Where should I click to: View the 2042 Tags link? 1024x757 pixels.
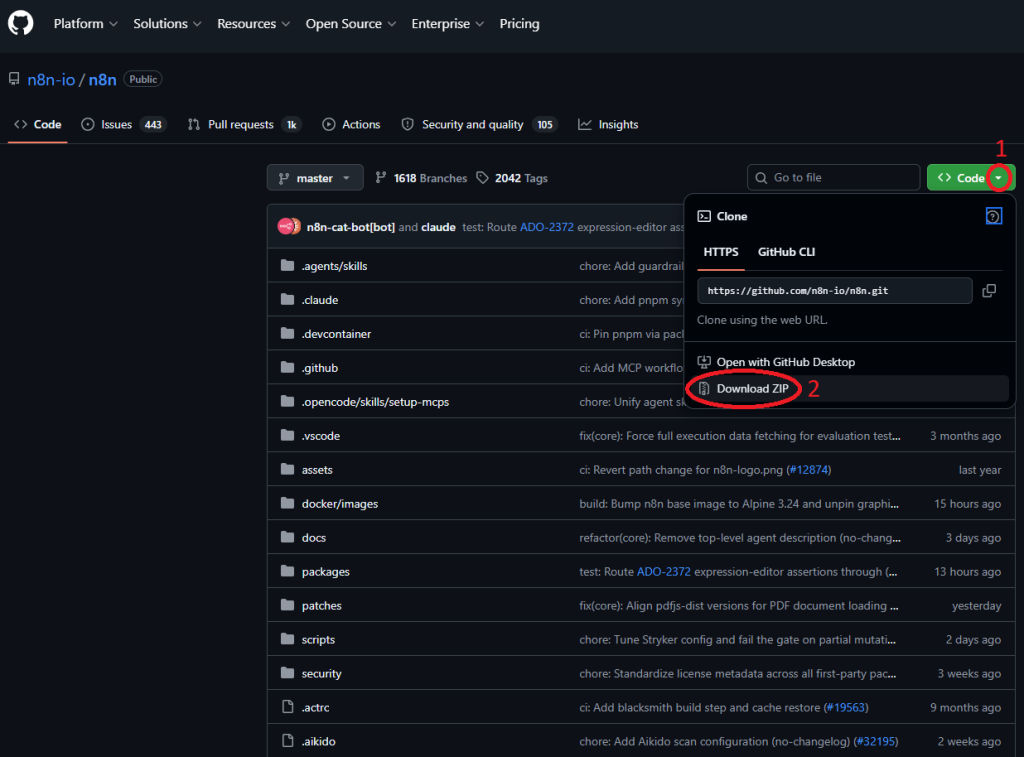512,178
